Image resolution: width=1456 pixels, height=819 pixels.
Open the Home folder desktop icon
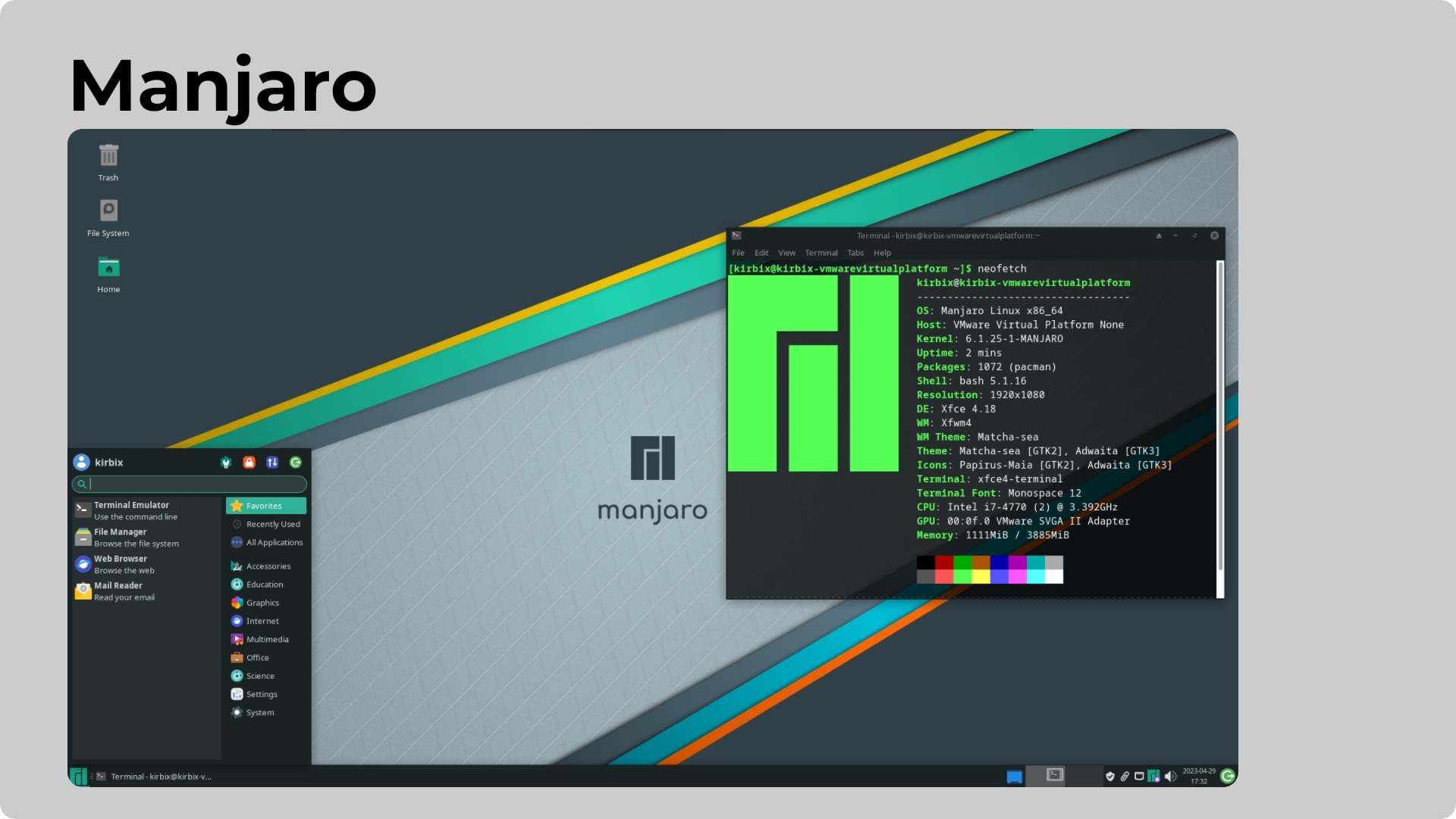pos(108,275)
